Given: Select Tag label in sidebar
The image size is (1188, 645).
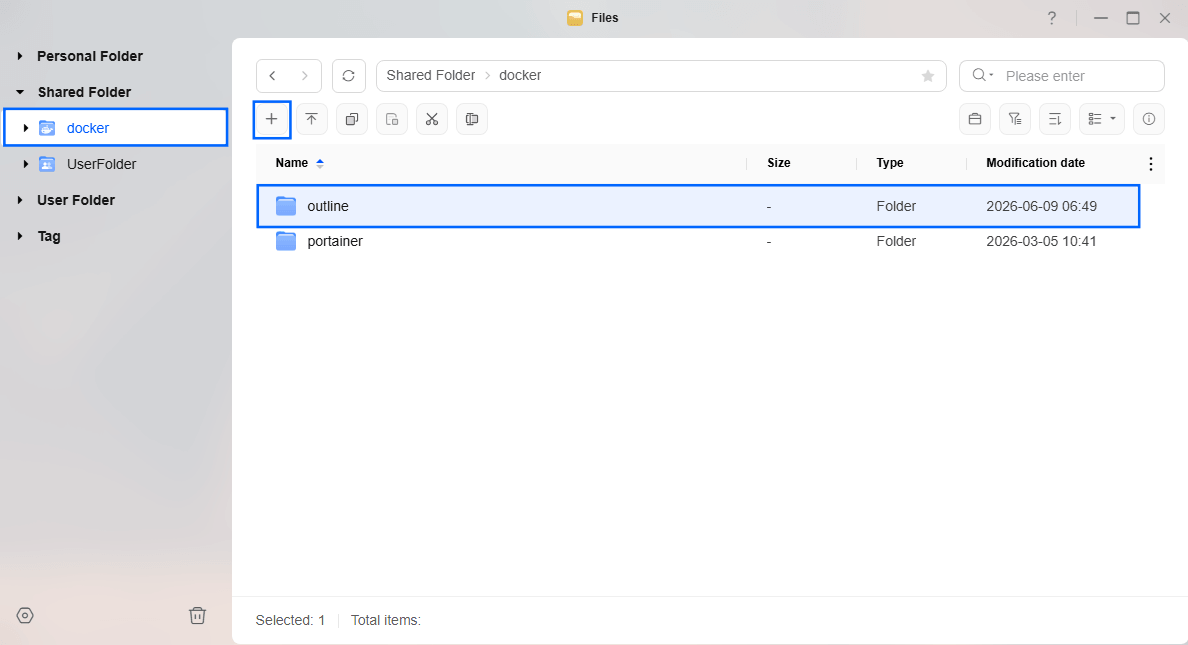Looking at the screenshot, I should (49, 236).
